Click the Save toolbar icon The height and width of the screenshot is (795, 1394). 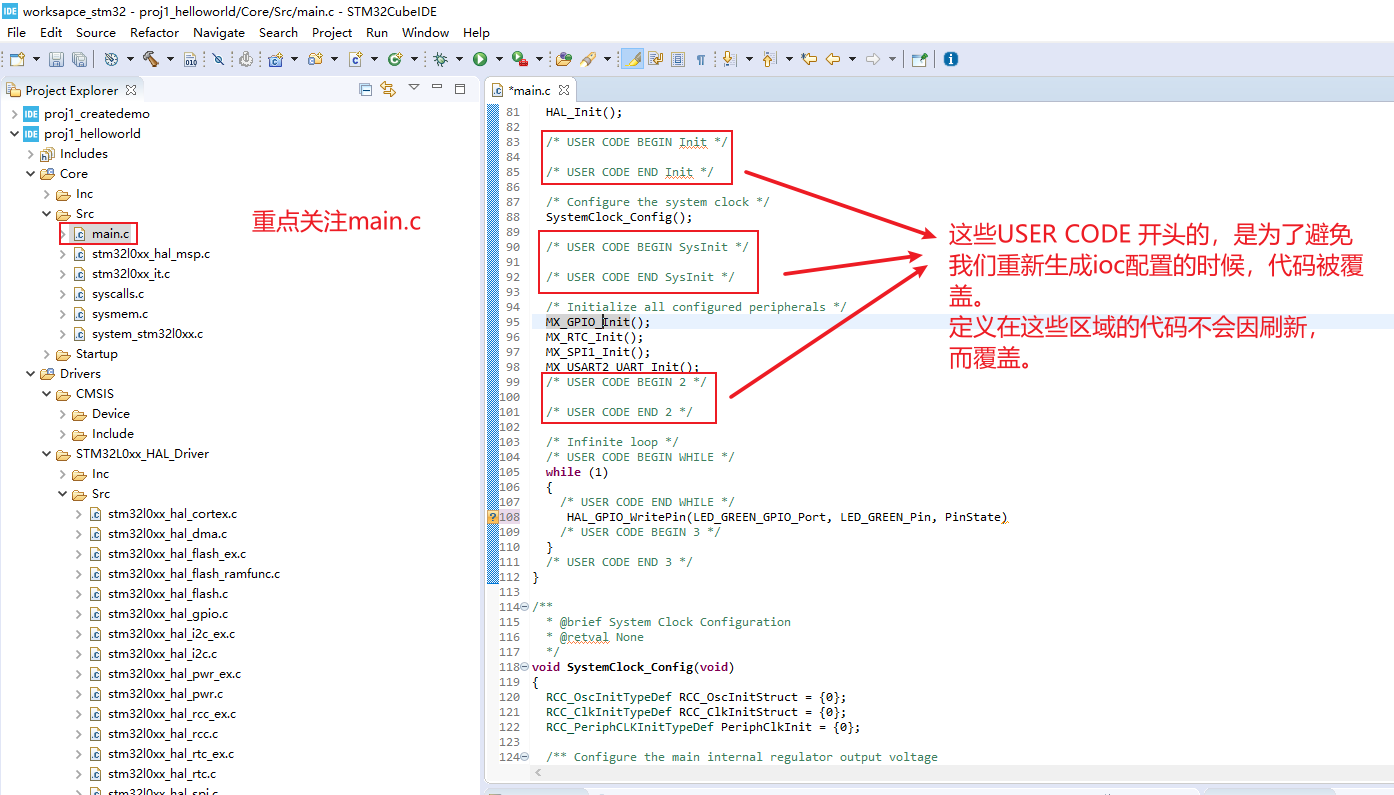(x=57, y=59)
